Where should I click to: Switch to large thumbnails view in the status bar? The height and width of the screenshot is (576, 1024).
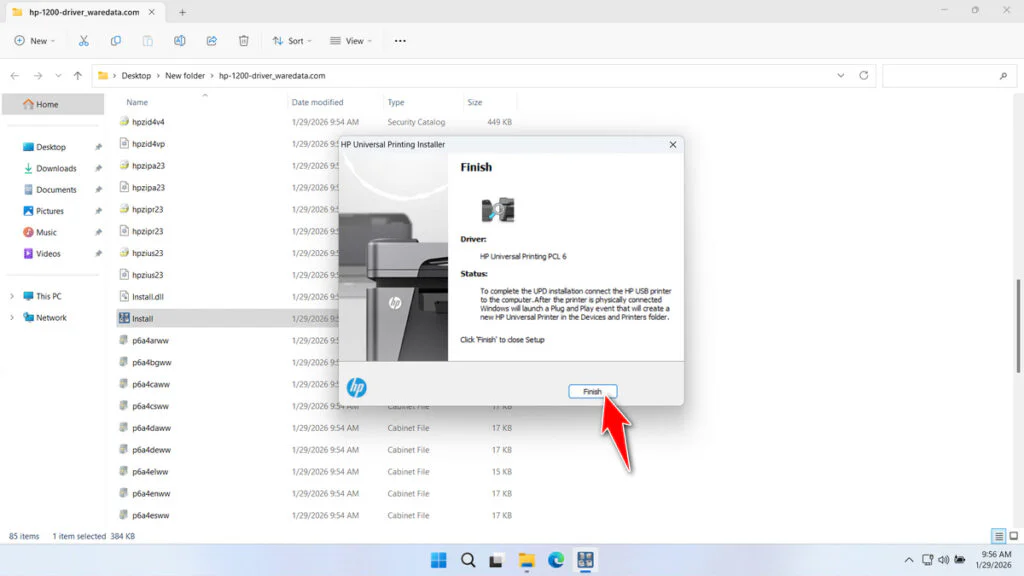pyautogui.click(x=1012, y=536)
